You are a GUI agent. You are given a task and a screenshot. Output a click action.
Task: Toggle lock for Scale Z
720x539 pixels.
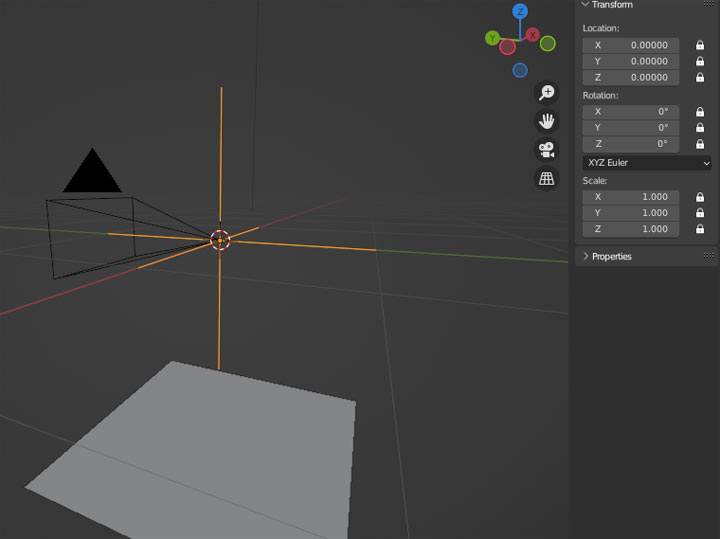[x=700, y=229]
